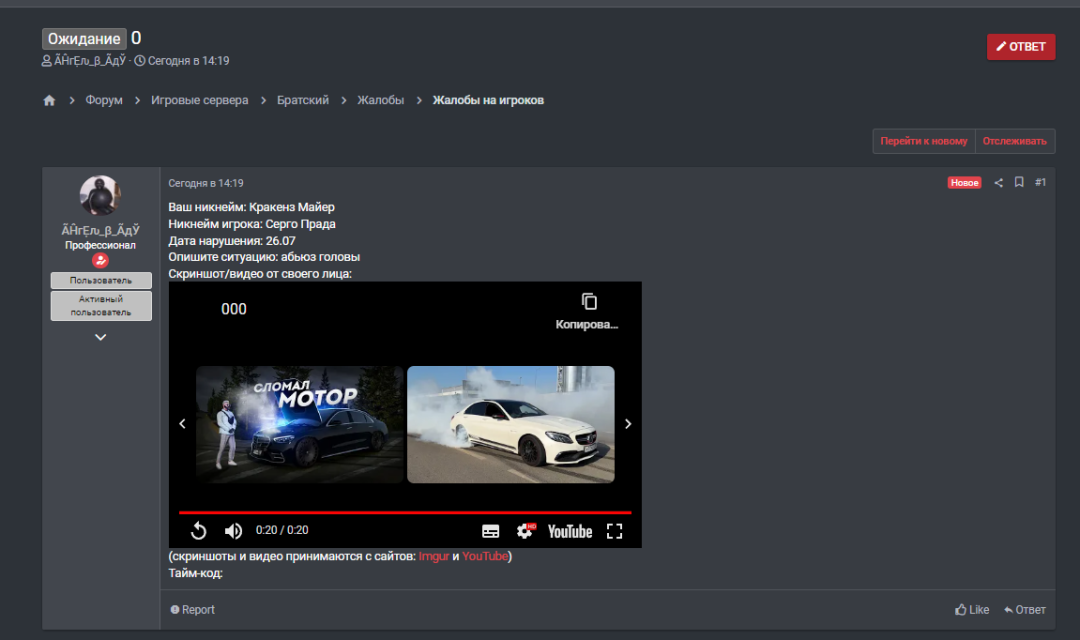Click the Новое badge on the post
The image size is (1080, 640).
point(964,183)
